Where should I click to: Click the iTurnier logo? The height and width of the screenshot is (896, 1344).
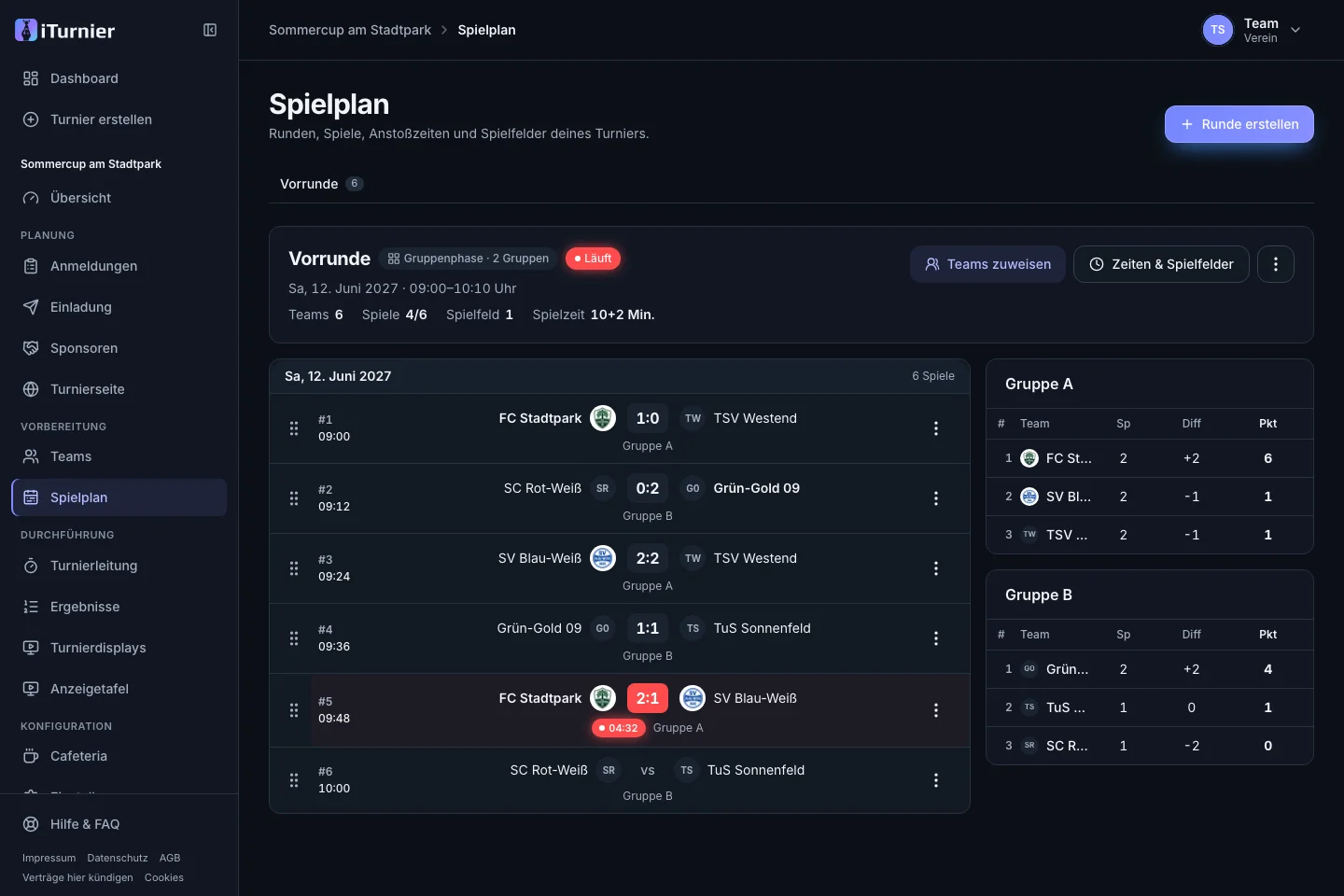pyautogui.click(x=65, y=30)
